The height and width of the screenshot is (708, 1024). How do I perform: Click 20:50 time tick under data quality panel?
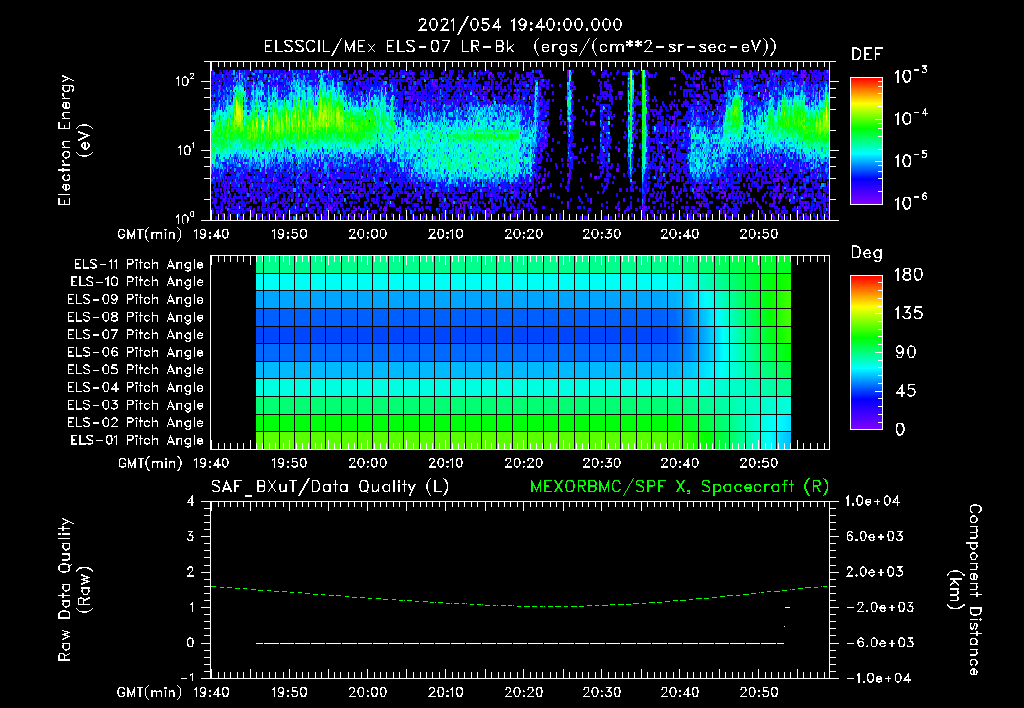coord(758,692)
